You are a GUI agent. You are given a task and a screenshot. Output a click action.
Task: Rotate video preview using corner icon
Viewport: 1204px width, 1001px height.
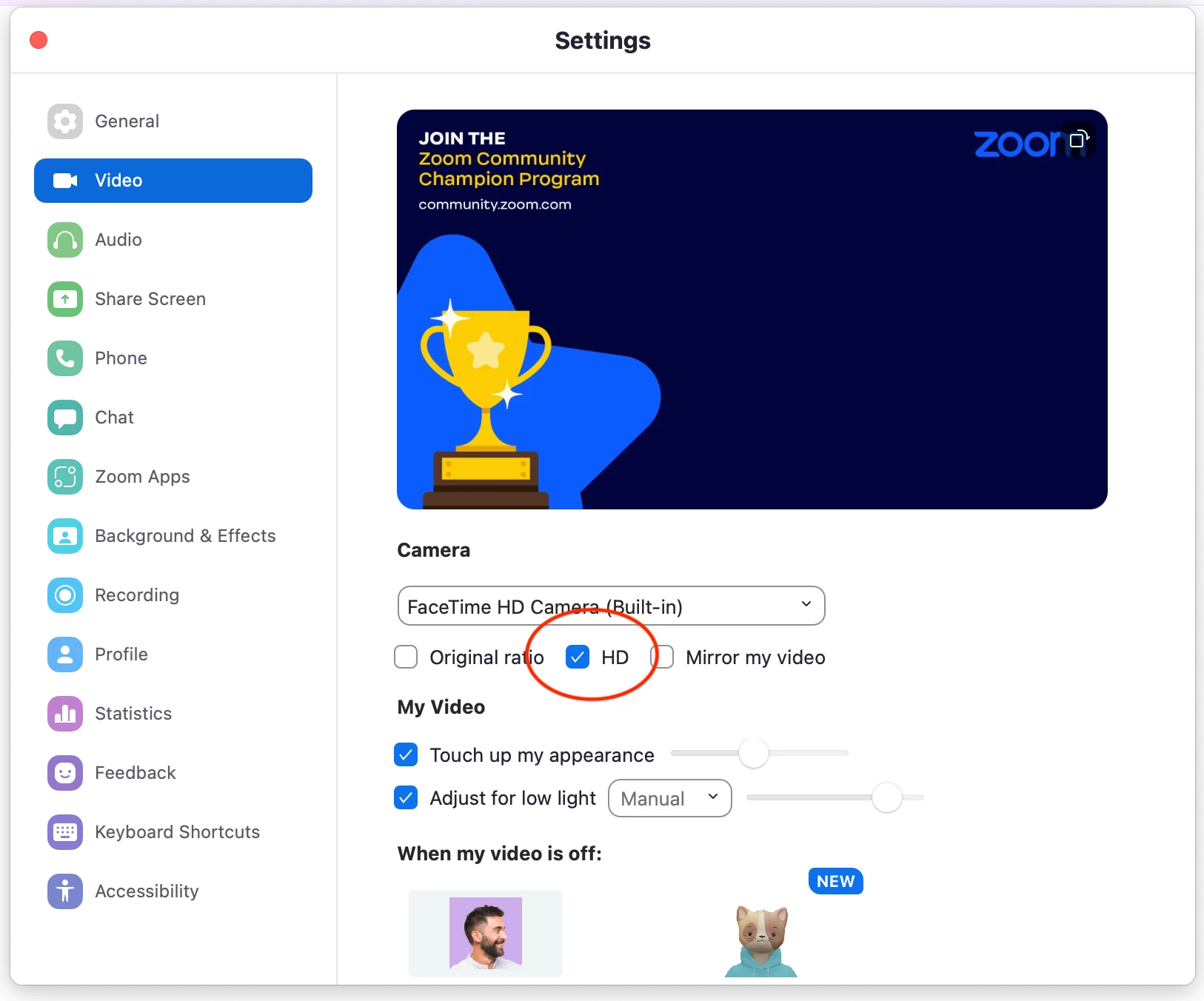(1080, 139)
